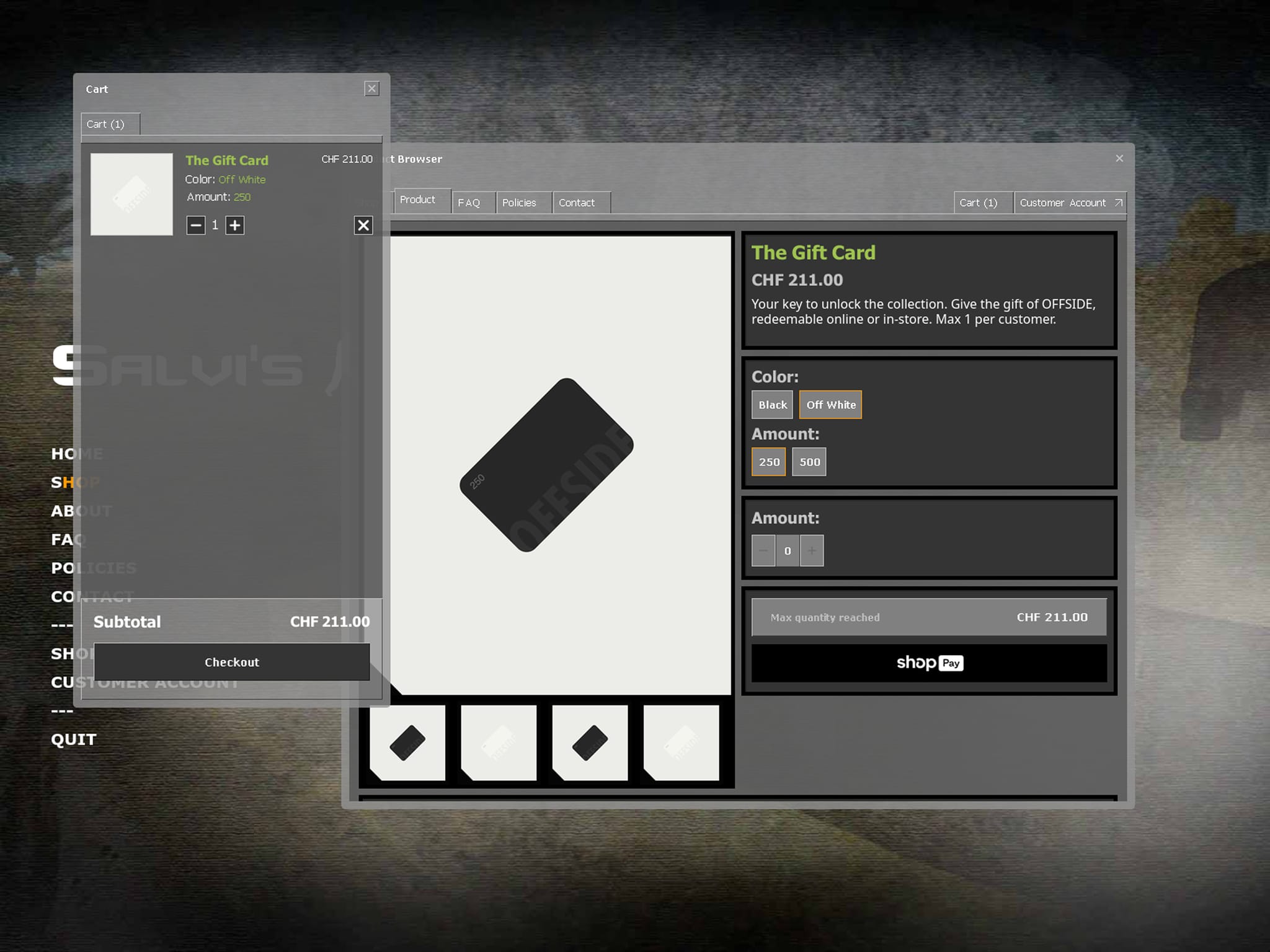Select third black card thumbnail
The image size is (1270, 952).
(590, 743)
